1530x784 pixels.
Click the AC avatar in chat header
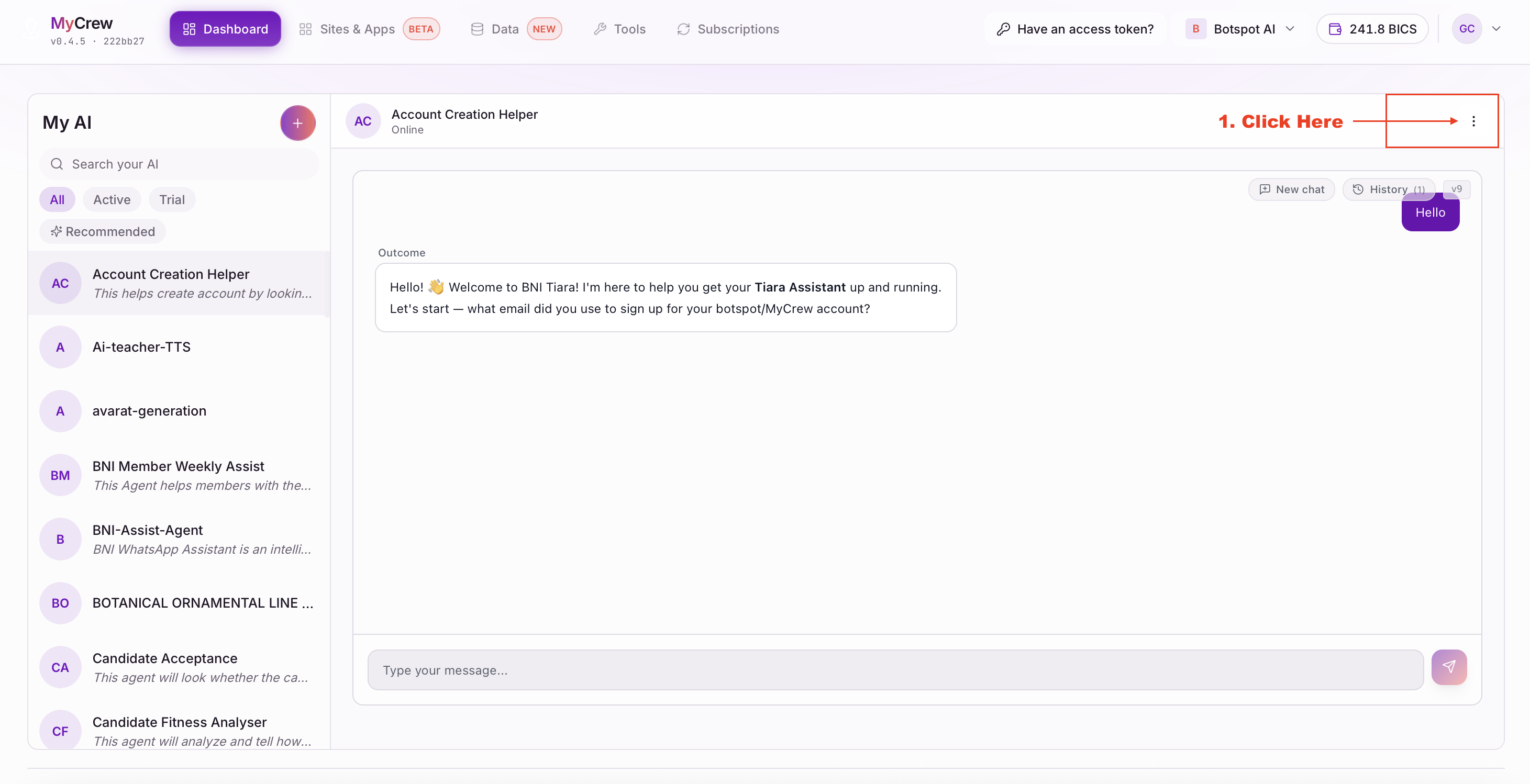(x=363, y=121)
